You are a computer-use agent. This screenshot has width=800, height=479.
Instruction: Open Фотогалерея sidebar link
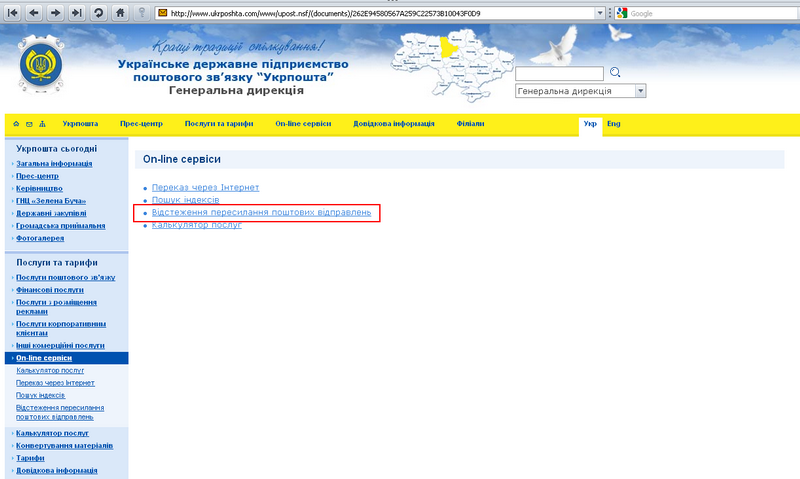pyautogui.click(x=40, y=238)
